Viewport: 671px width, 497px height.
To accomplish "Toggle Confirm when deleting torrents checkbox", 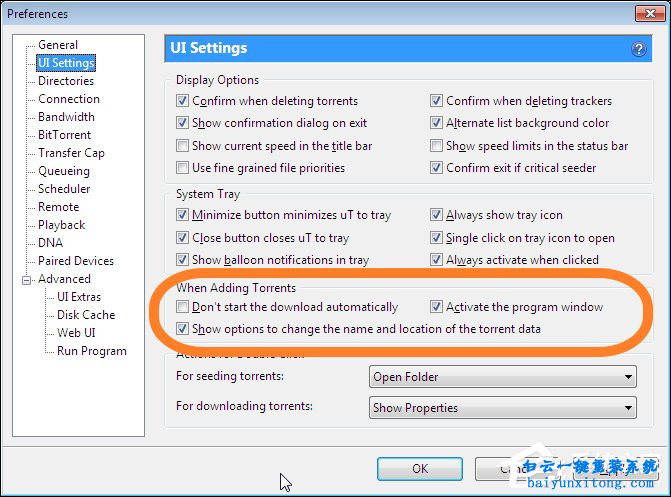I will (182, 101).
